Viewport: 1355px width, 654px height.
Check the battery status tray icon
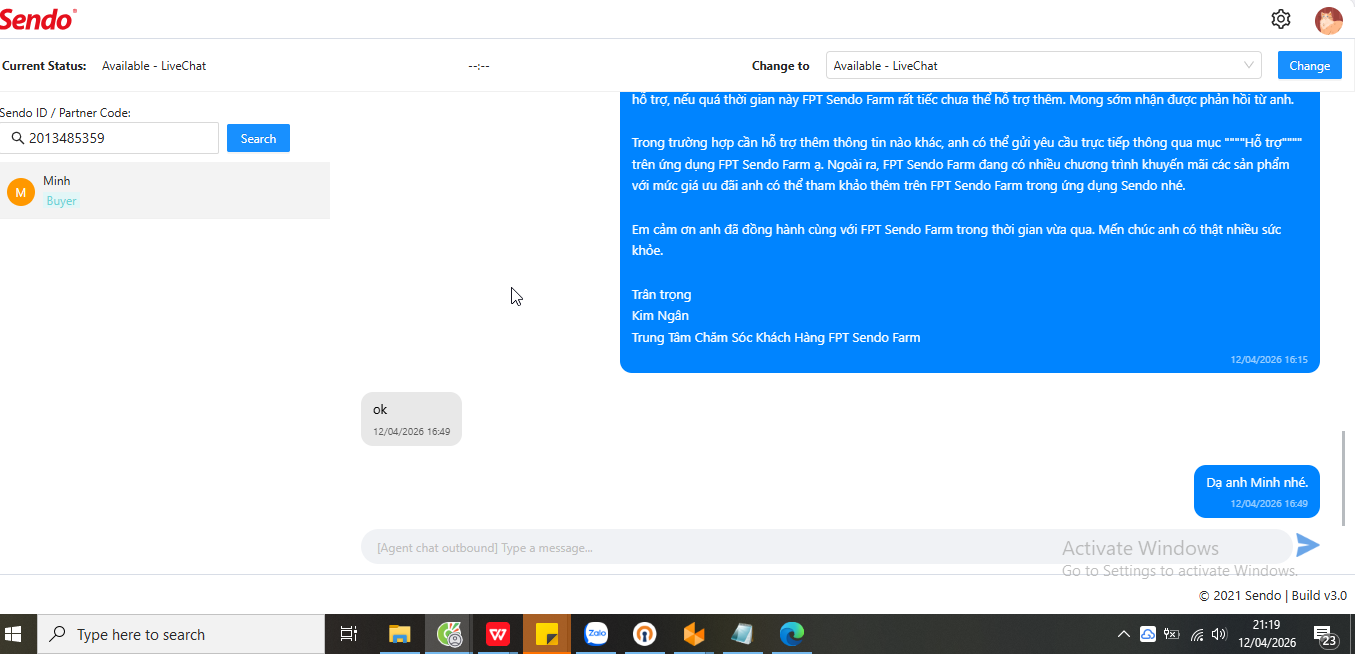click(x=1171, y=634)
